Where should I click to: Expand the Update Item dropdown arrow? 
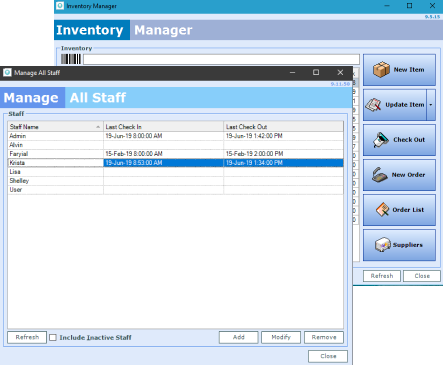point(431,105)
